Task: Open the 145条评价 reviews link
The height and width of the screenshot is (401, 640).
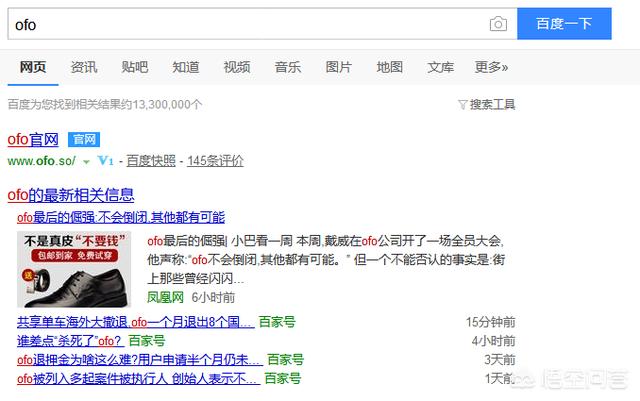Action: click(x=216, y=161)
